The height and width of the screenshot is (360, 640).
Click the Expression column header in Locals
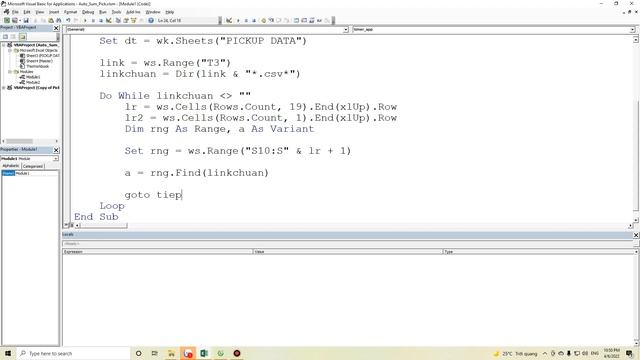pyautogui.click(x=158, y=252)
